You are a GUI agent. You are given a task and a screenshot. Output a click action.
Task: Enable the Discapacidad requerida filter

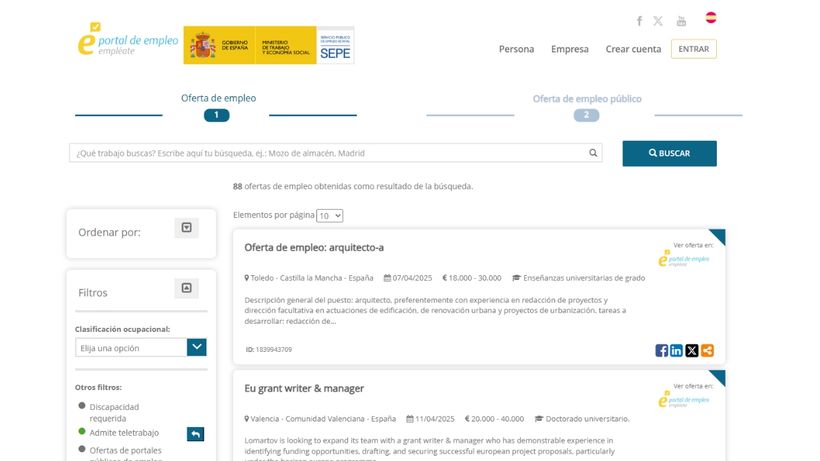click(82, 406)
